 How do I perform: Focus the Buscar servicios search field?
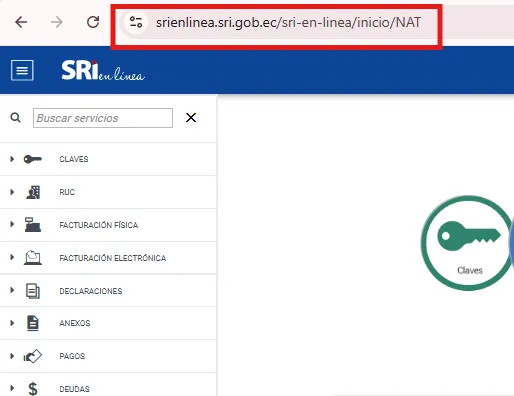click(x=103, y=118)
